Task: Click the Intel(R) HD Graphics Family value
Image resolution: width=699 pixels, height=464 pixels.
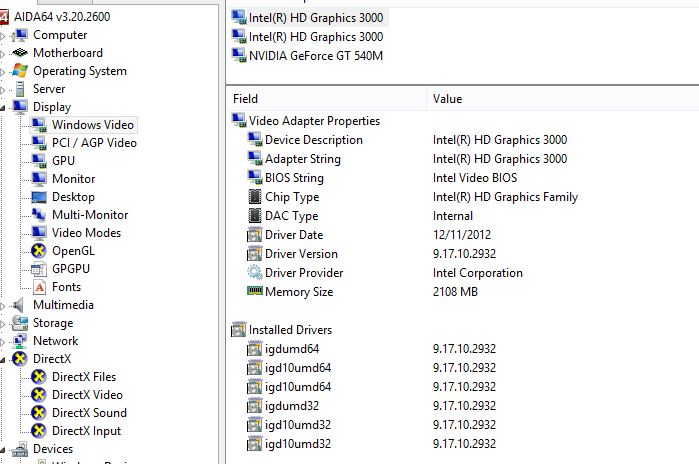Action: click(x=505, y=197)
